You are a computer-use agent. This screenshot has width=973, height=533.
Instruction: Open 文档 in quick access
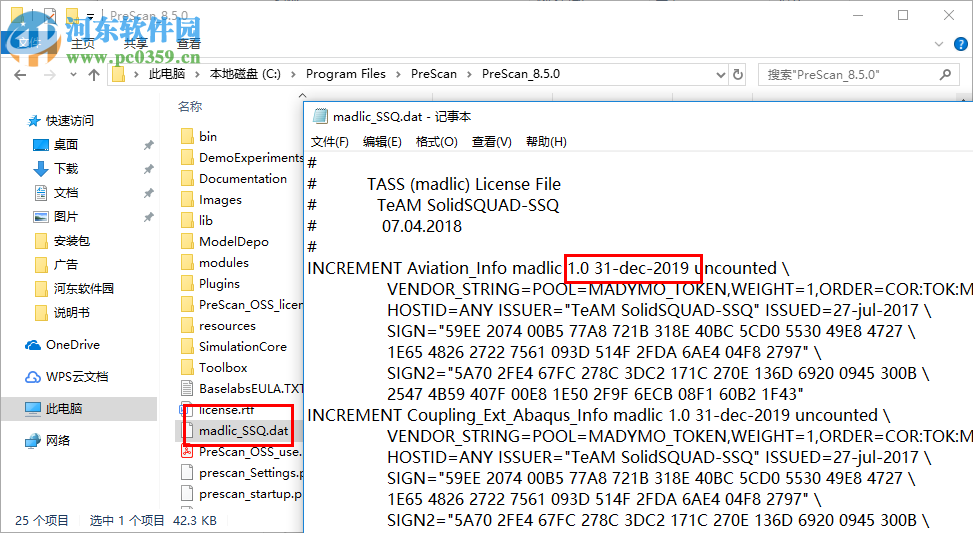(x=66, y=193)
